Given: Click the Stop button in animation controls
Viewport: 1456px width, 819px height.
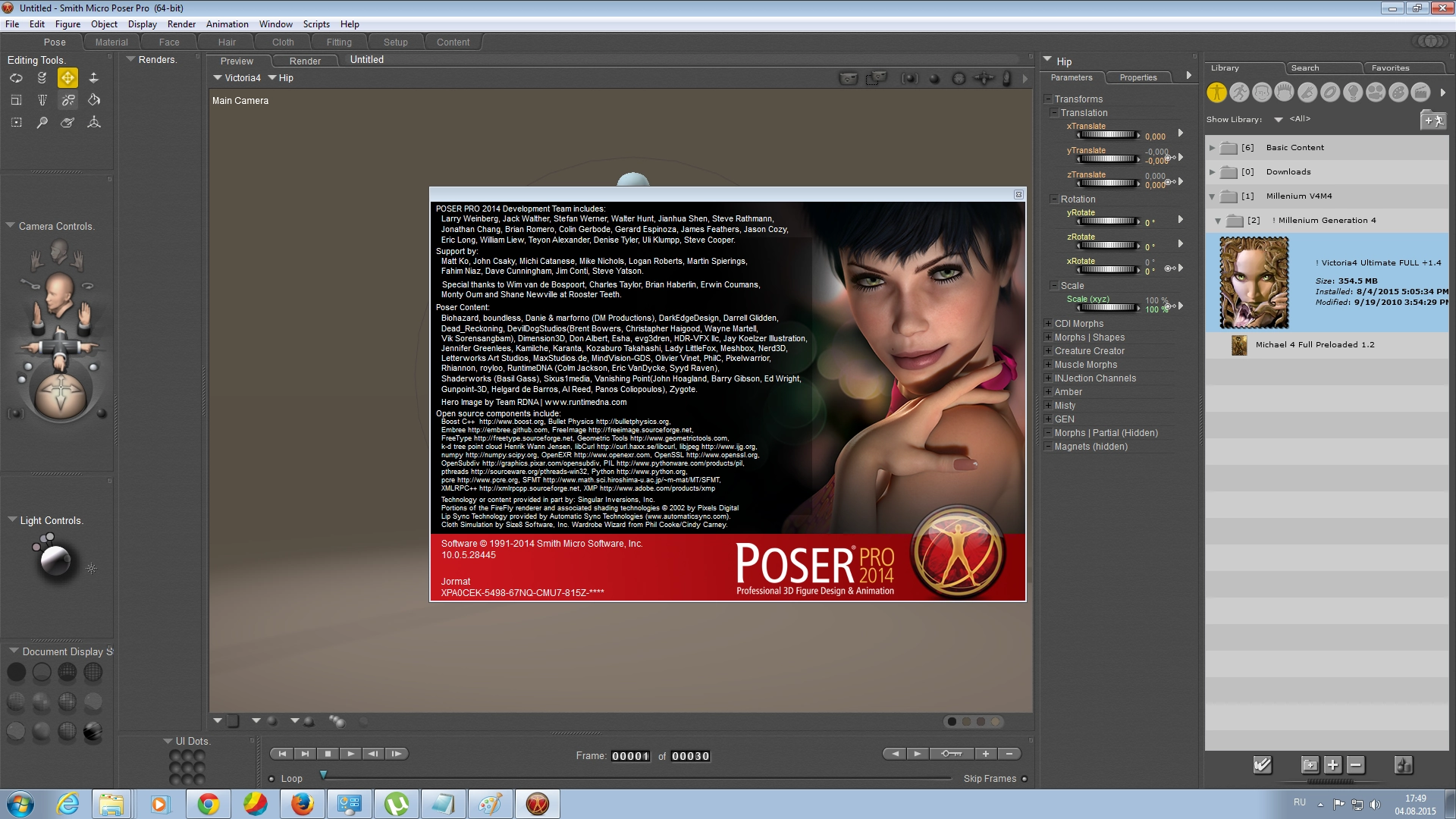Looking at the screenshot, I should [328, 754].
